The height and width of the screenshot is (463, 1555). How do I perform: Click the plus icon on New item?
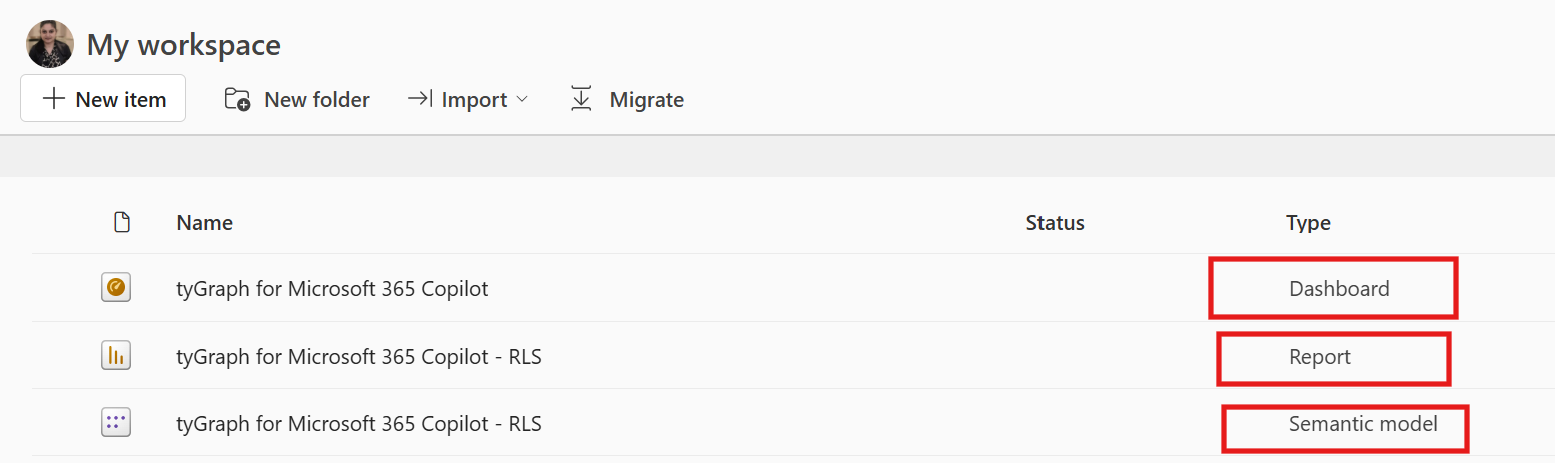pyautogui.click(x=54, y=99)
